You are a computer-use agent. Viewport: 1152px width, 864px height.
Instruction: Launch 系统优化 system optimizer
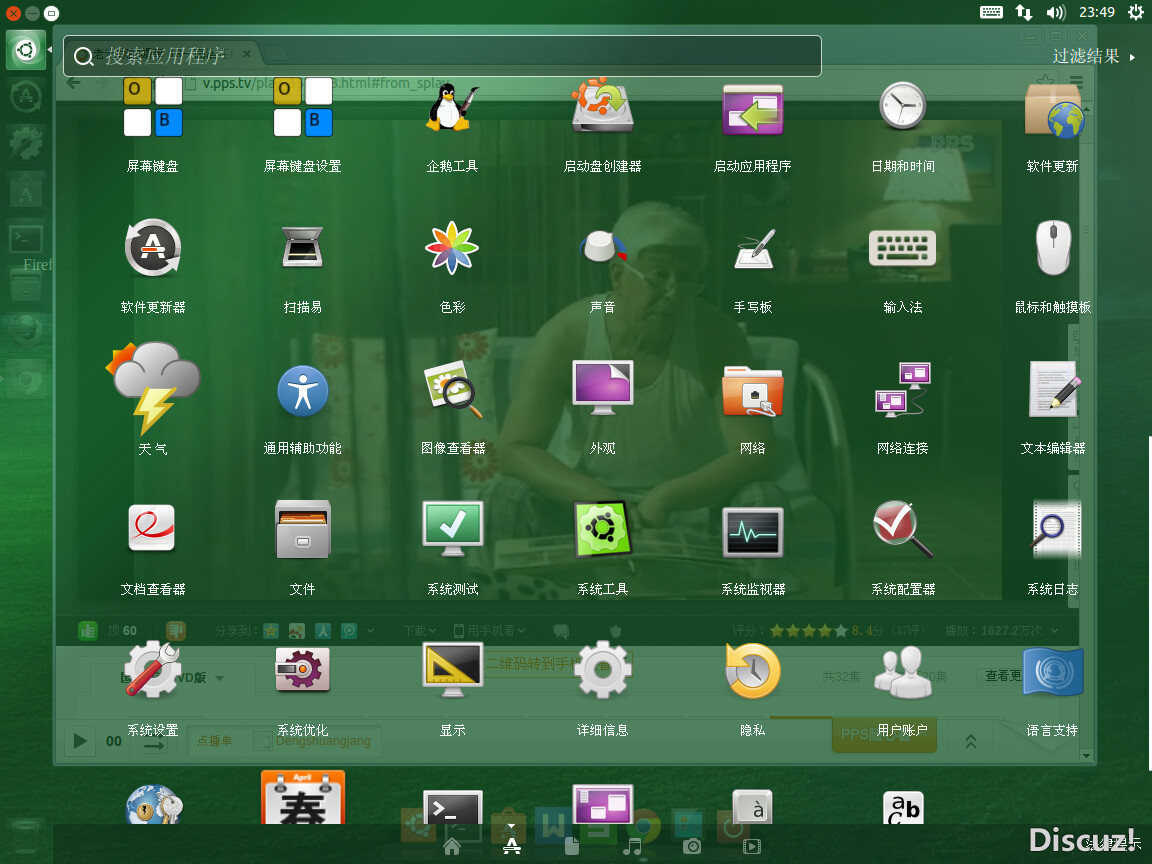pyautogui.click(x=303, y=670)
